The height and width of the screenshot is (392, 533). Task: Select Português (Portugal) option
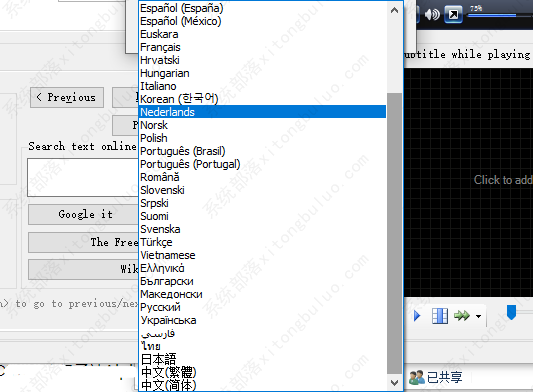tap(262, 164)
